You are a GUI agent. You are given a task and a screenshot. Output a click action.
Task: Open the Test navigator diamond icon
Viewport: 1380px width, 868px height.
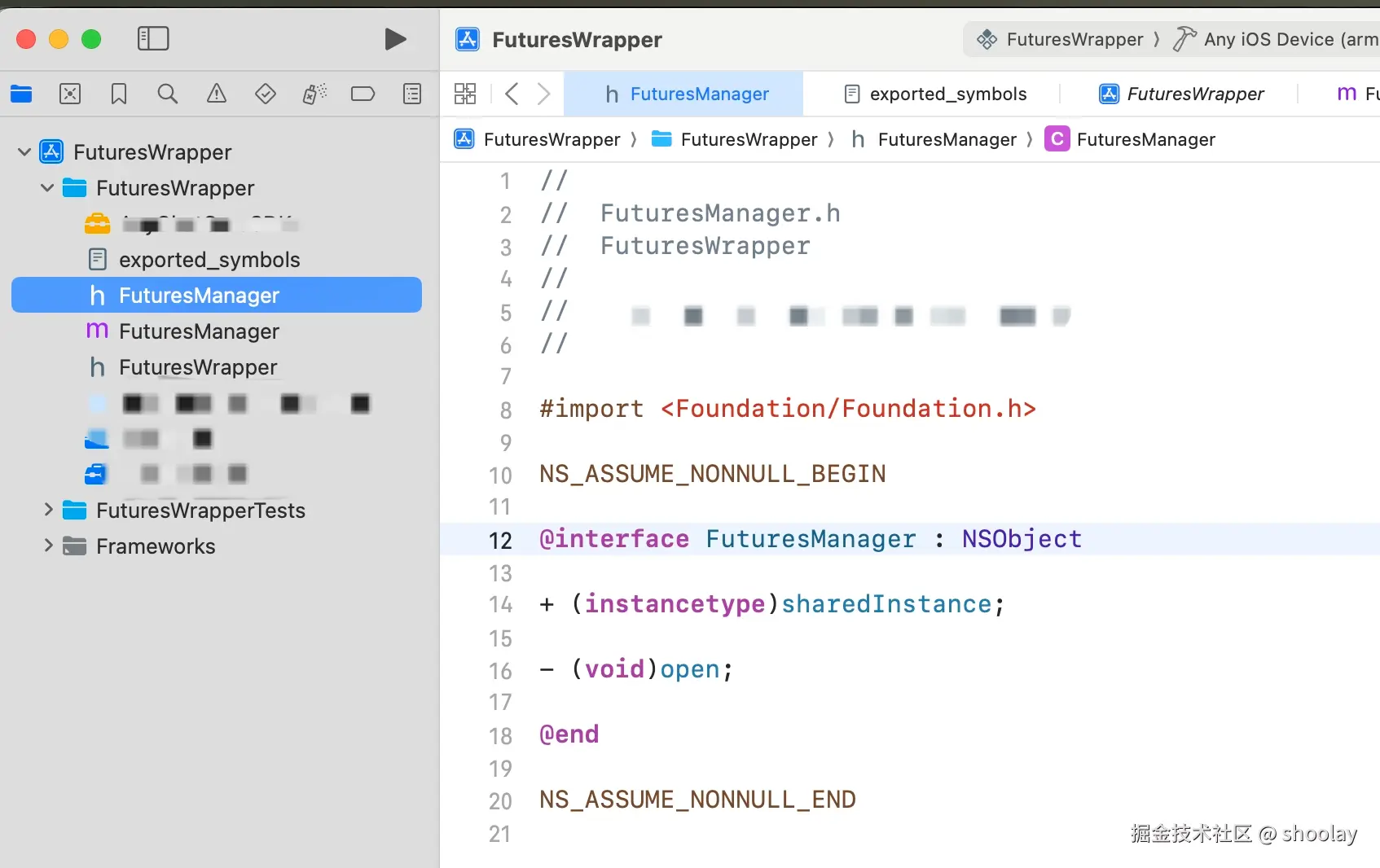point(266,94)
